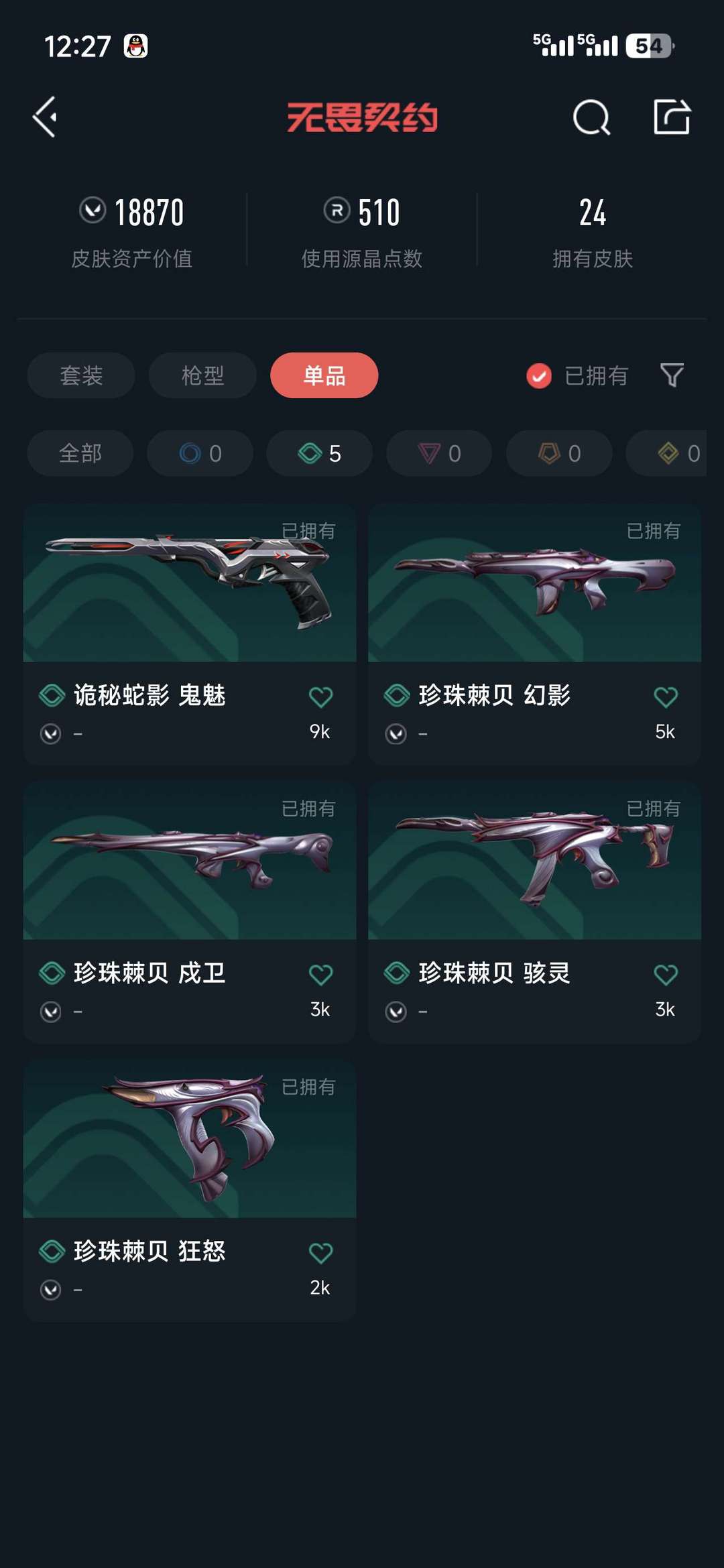The image size is (724, 1568).
Task: Filter by green tier with 5 skins
Action: 319,453
